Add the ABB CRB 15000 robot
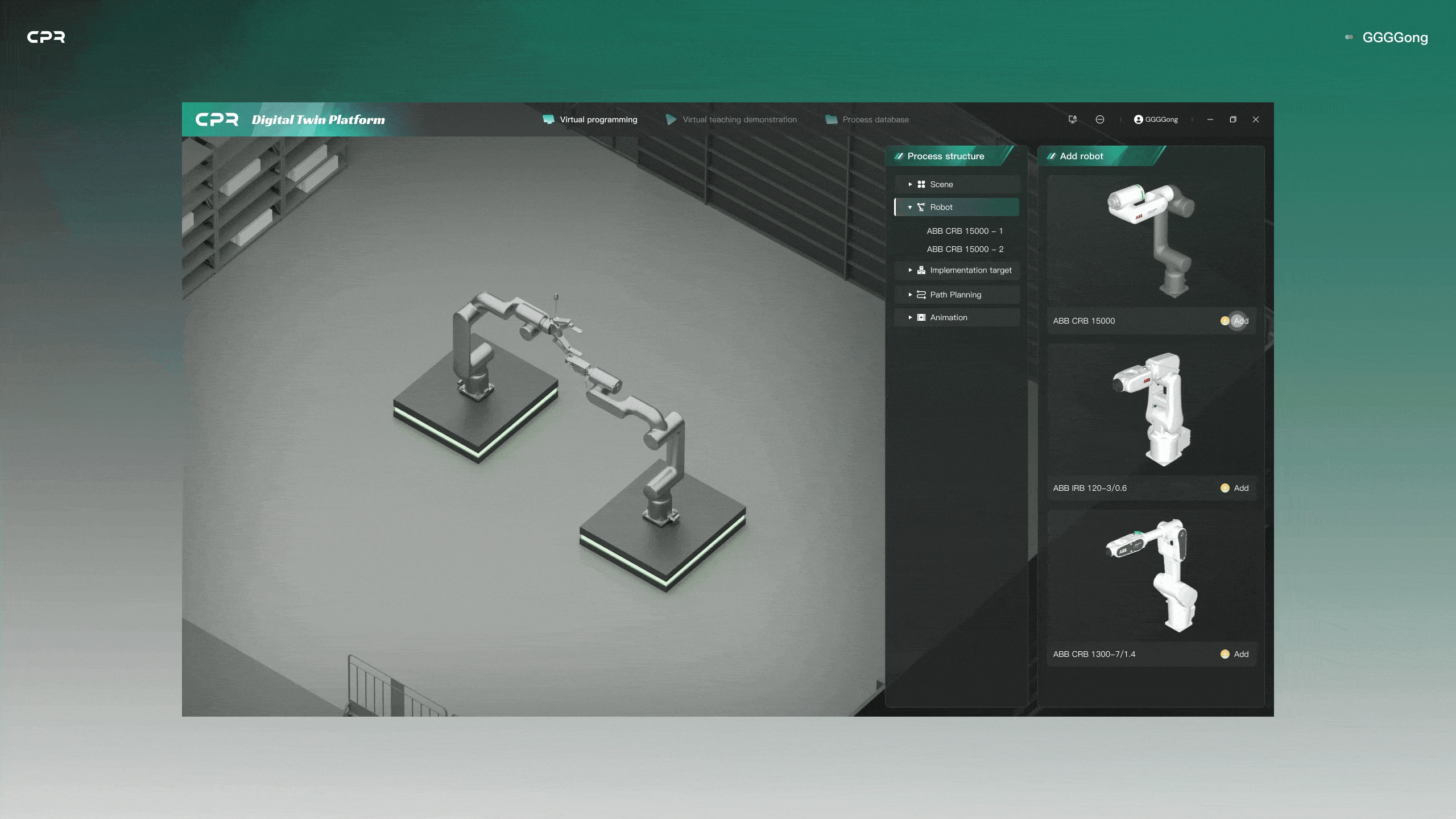The image size is (1456, 819). (1240, 321)
